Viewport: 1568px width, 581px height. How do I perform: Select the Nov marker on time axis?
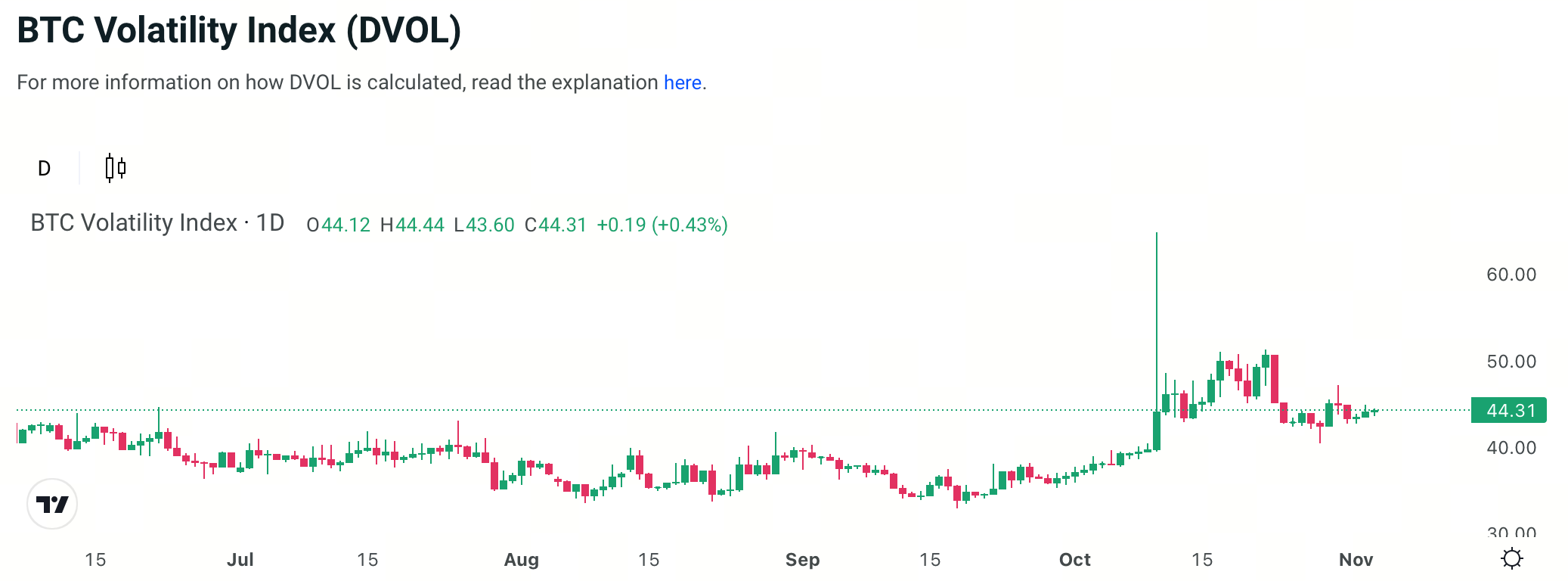pos(1356,560)
